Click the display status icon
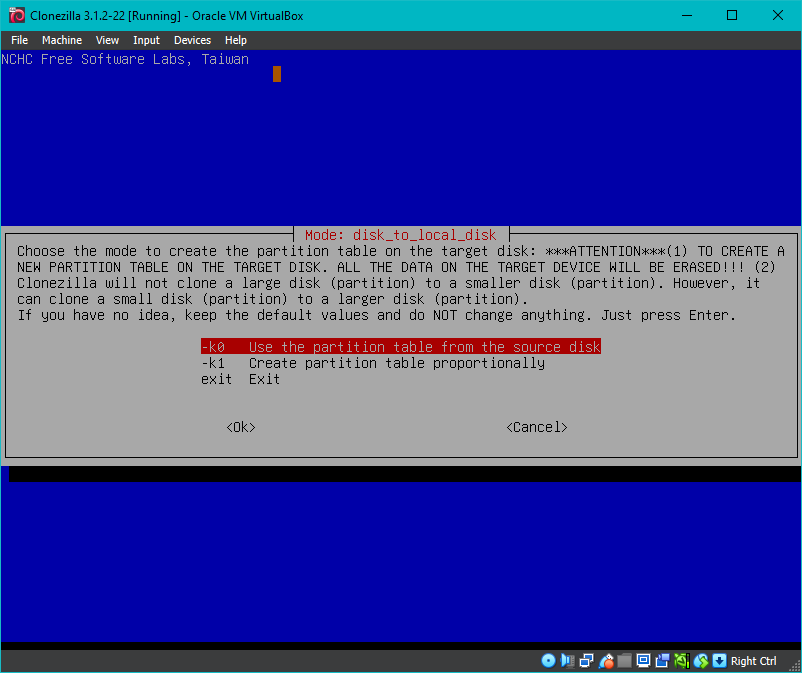 (644, 661)
